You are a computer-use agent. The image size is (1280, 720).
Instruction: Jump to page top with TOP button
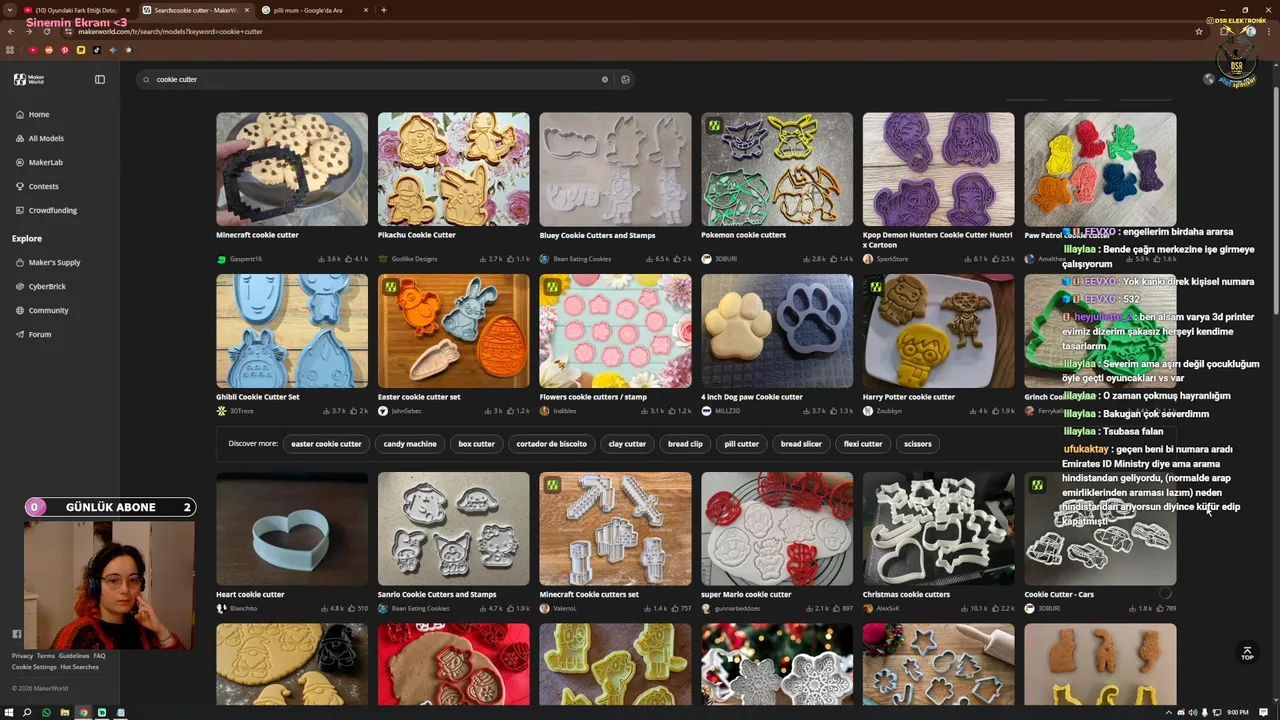coord(1247,653)
